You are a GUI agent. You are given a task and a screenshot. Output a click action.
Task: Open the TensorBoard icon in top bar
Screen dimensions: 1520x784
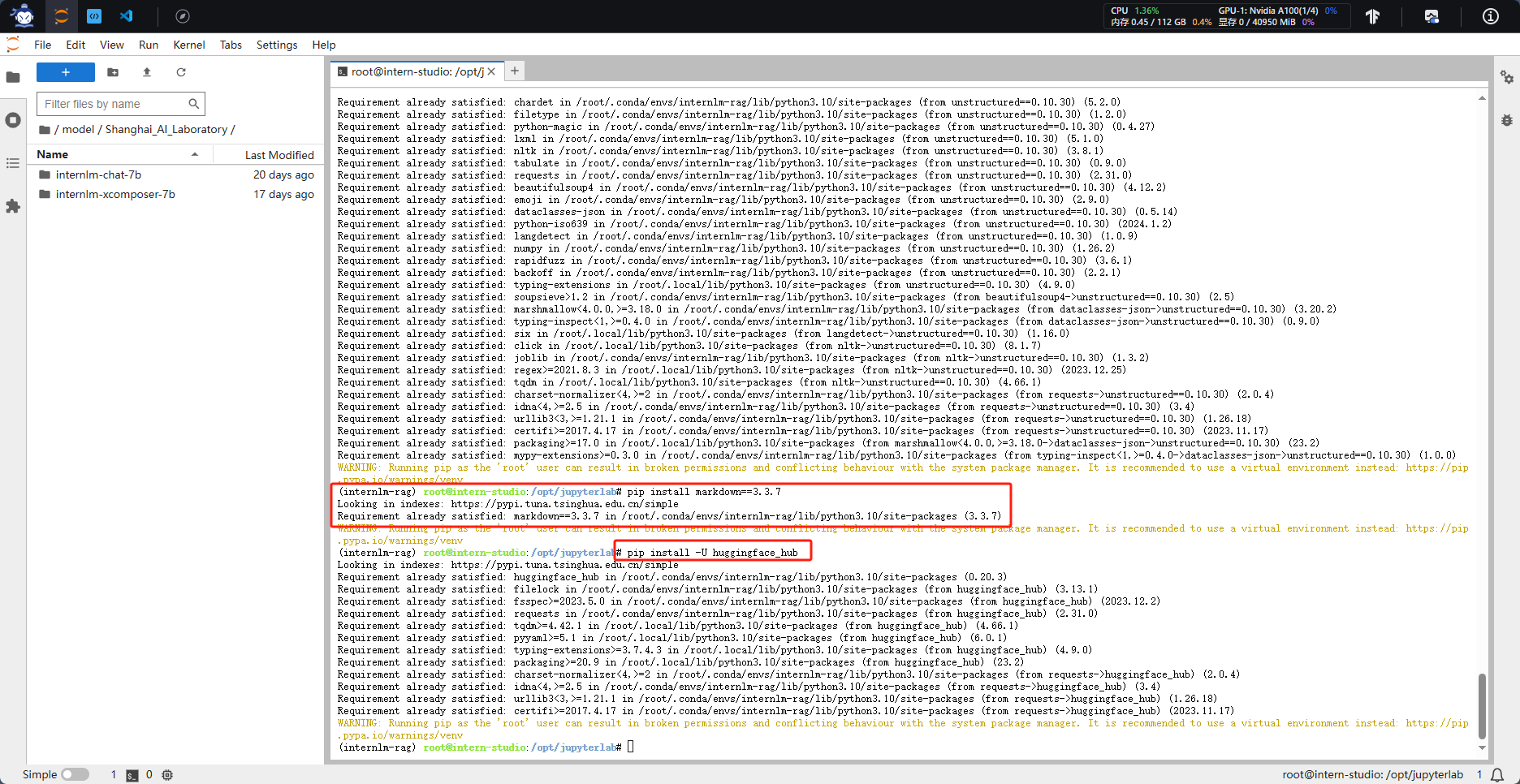coord(1372,16)
